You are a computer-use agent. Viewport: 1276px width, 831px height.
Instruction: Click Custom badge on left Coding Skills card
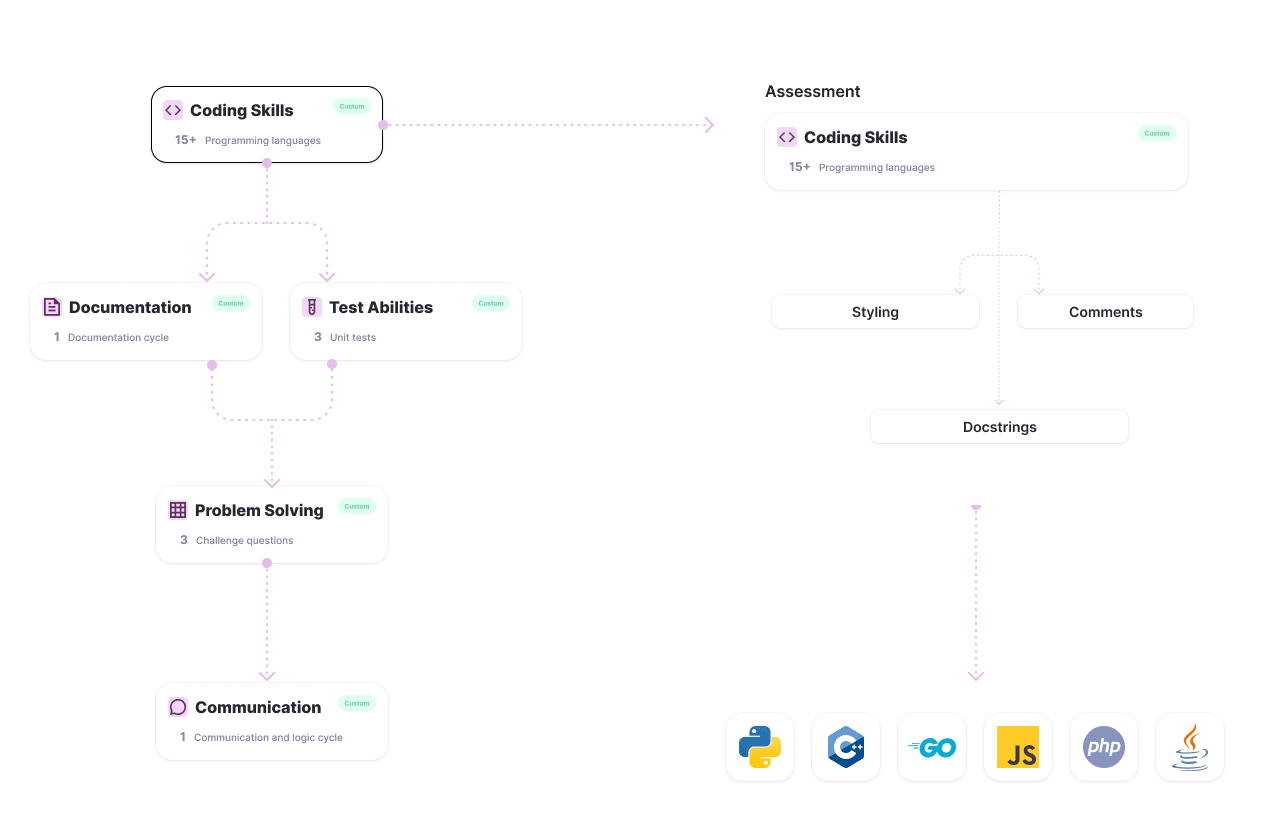coord(352,106)
